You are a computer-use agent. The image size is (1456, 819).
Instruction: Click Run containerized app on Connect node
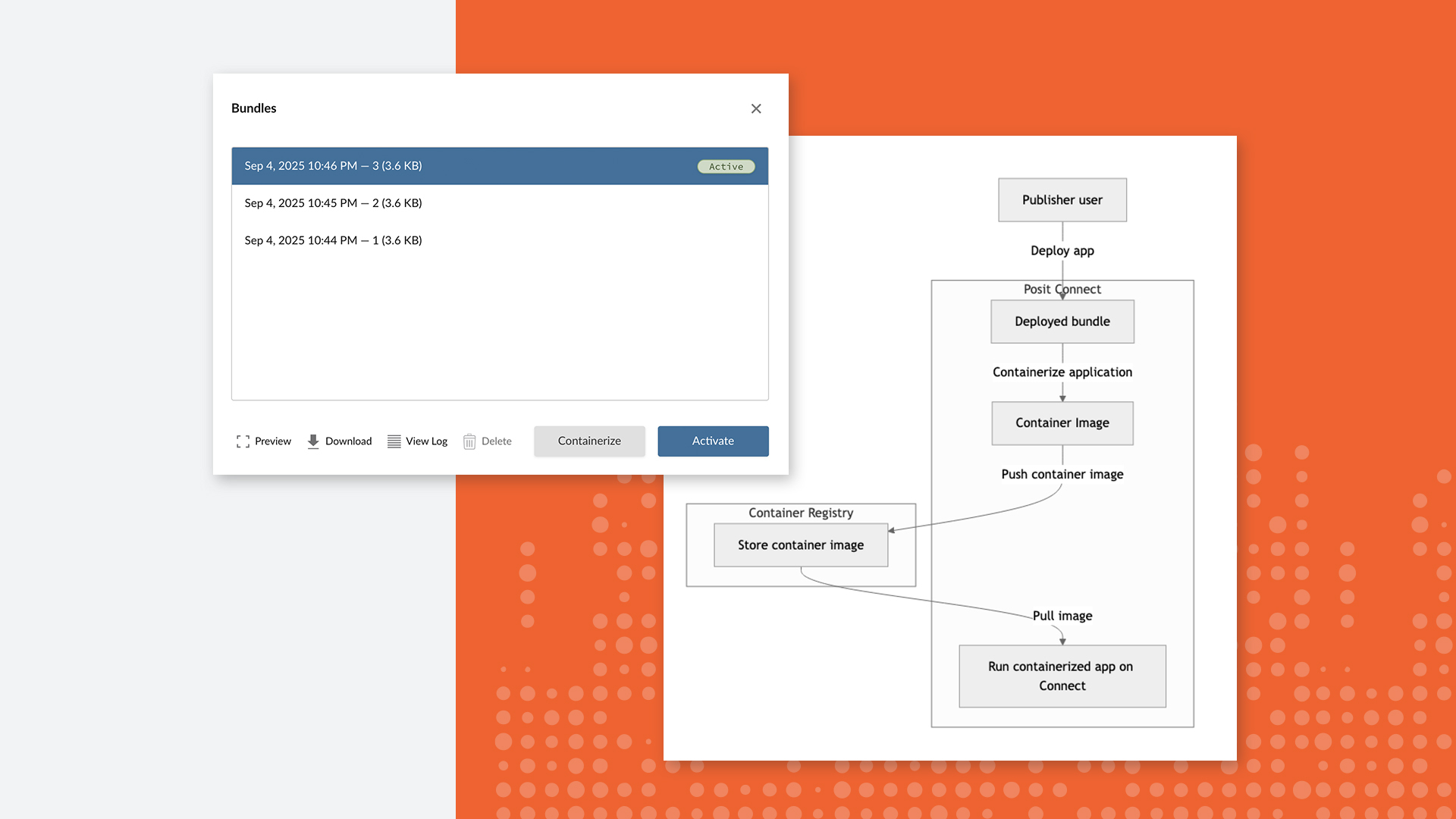[1062, 676]
